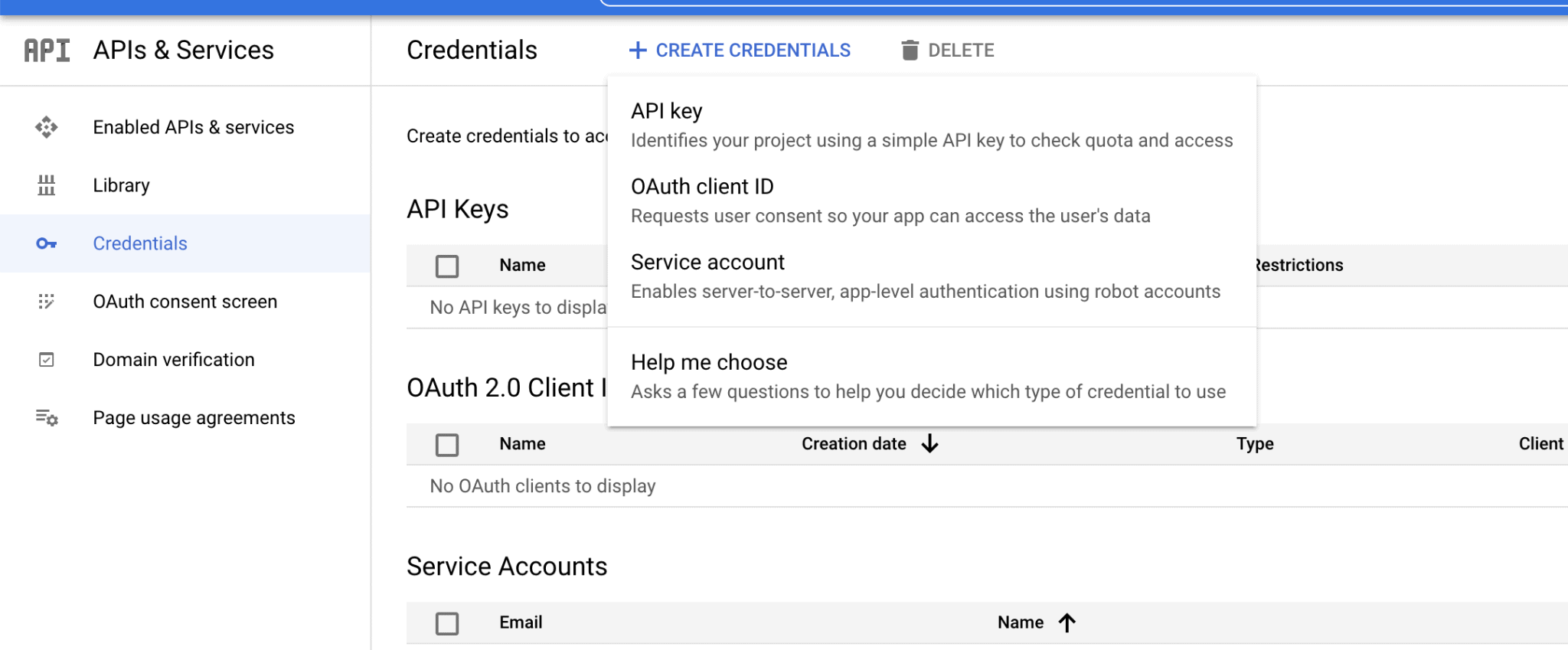Sort by Creation date descending arrow
This screenshot has height=650, width=1568.
(929, 444)
